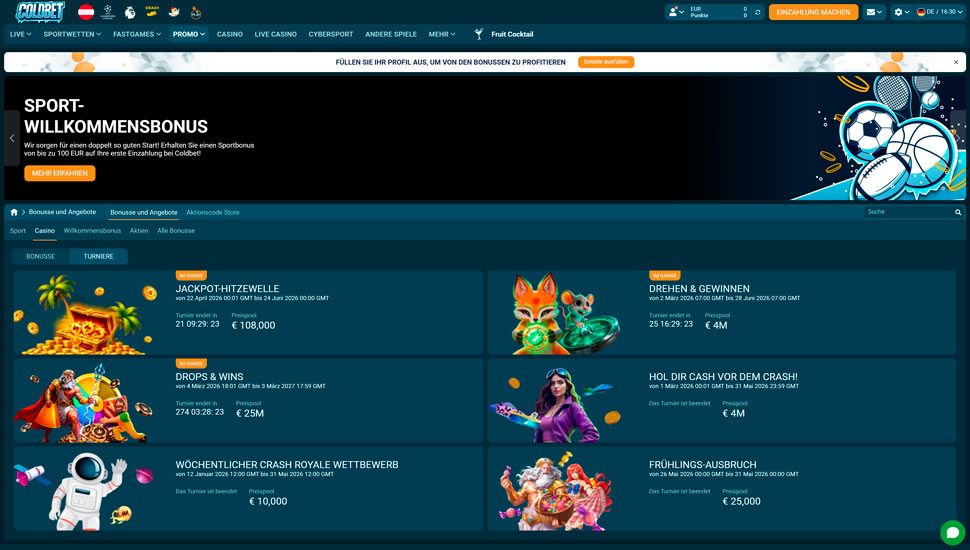Open Crash Royale astronaut thumbnail

(84, 490)
